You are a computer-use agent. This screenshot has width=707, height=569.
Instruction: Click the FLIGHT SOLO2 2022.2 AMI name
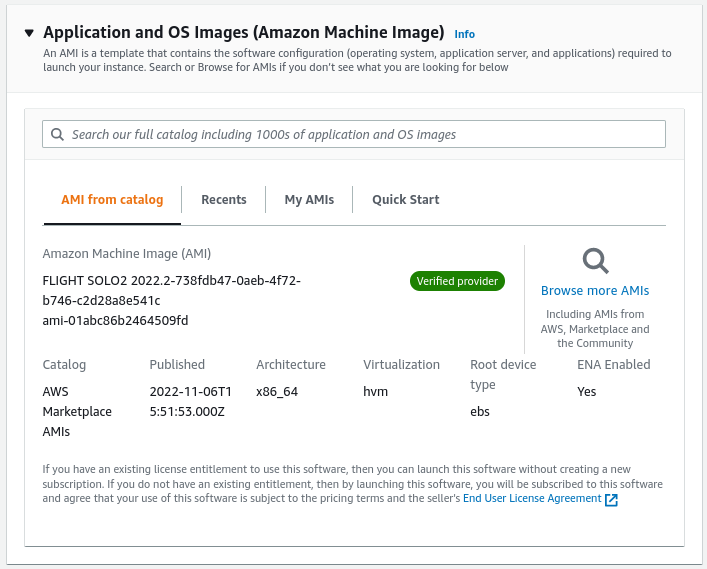click(171, 290)
